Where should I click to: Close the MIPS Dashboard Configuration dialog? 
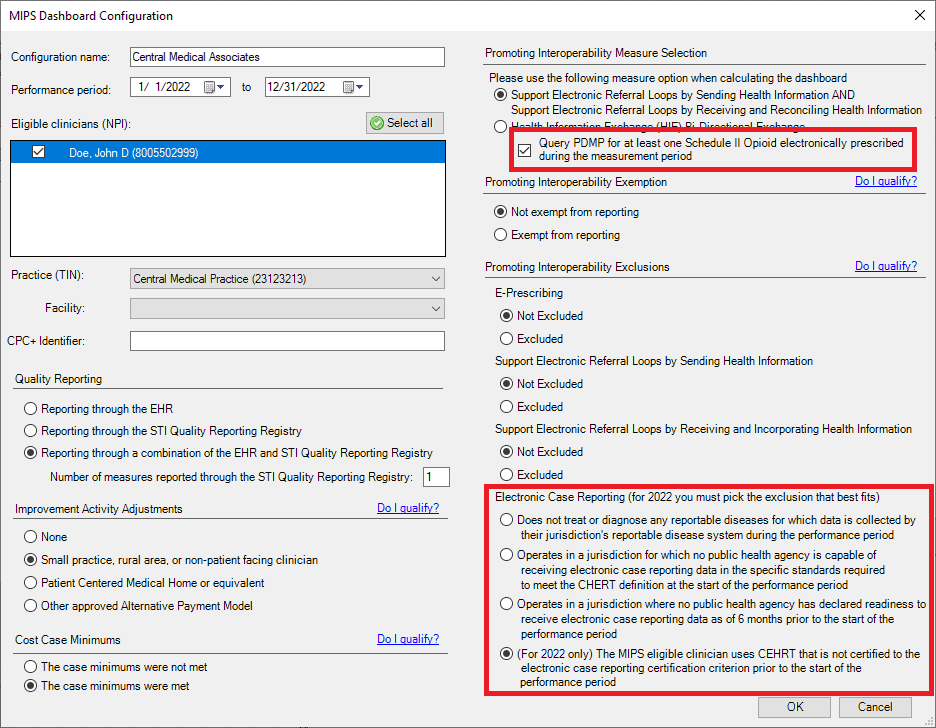pos(919,15)
